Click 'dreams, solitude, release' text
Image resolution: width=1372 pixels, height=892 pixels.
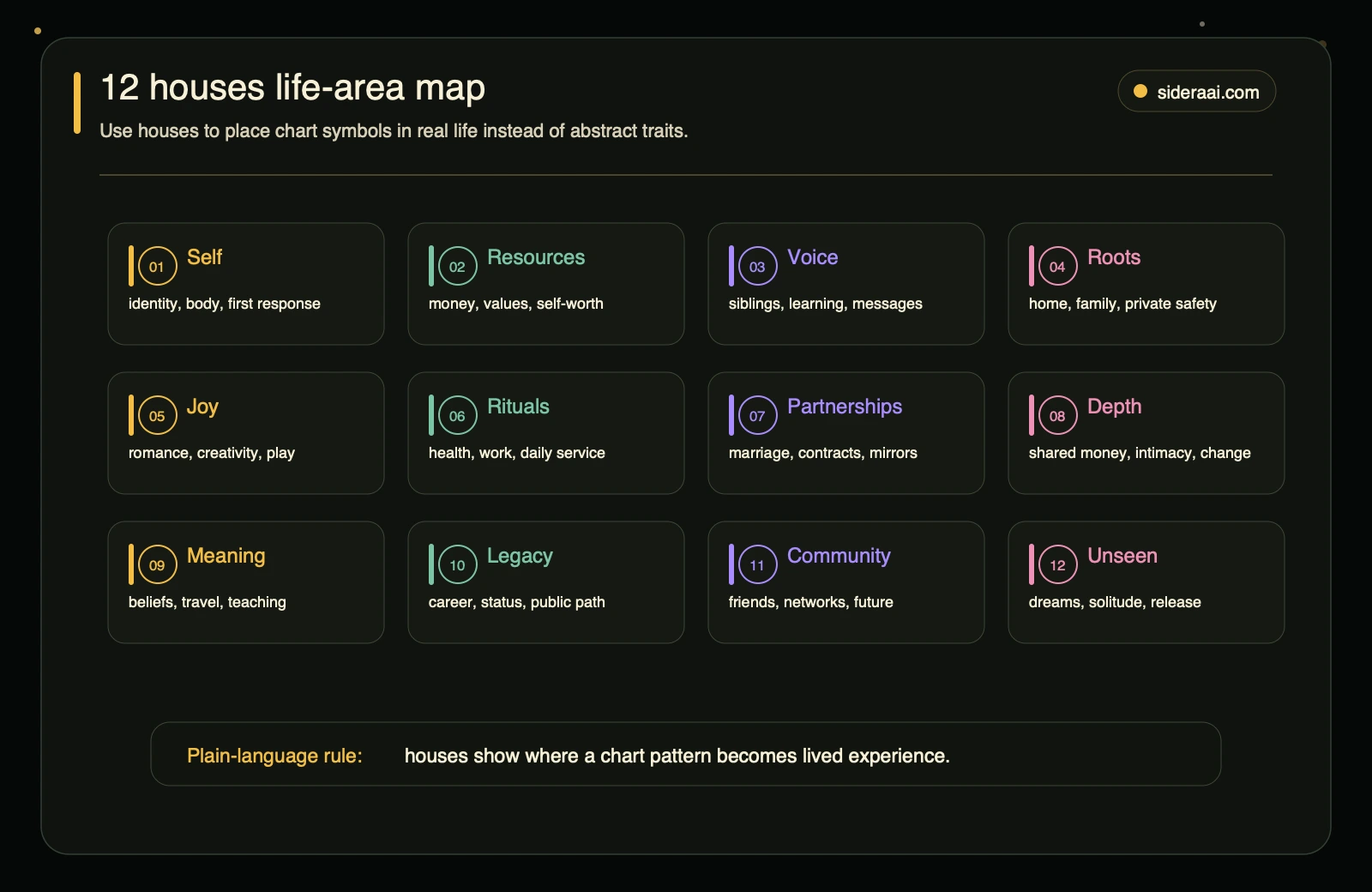1114,602
